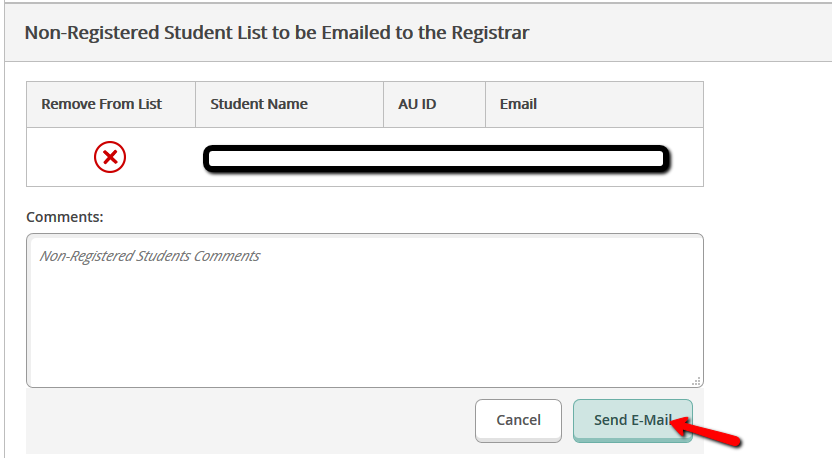Cancel the non-registered student email
832x458 pixels.
518,420
